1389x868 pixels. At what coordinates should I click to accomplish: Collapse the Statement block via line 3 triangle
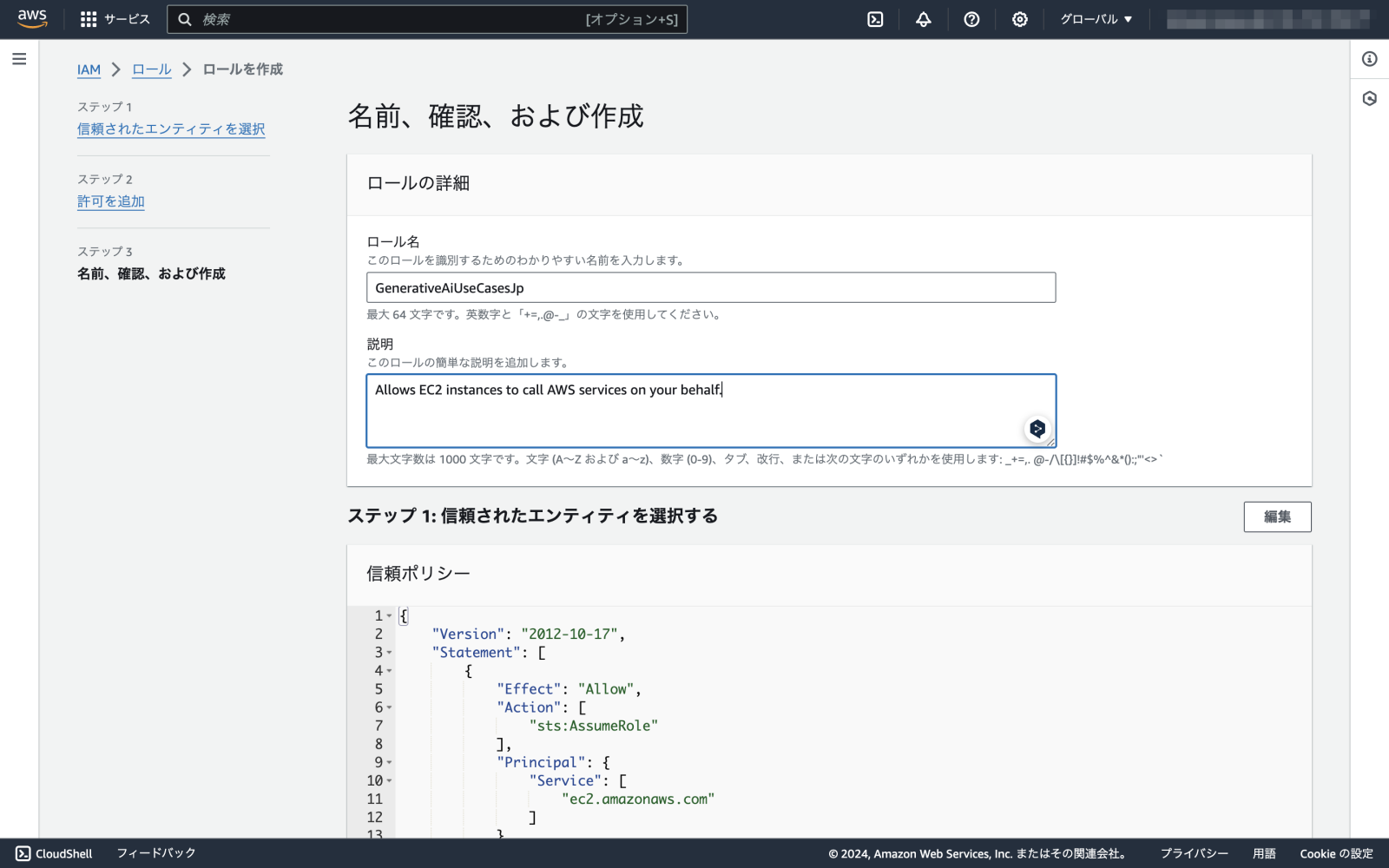click(390, 652)
